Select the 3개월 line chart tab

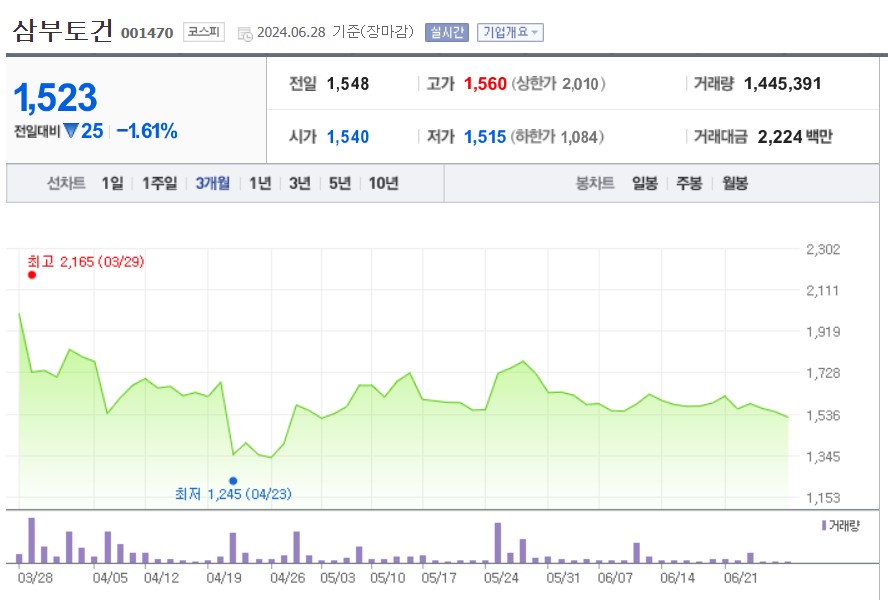pyautogui.click(x=213, y=183)
